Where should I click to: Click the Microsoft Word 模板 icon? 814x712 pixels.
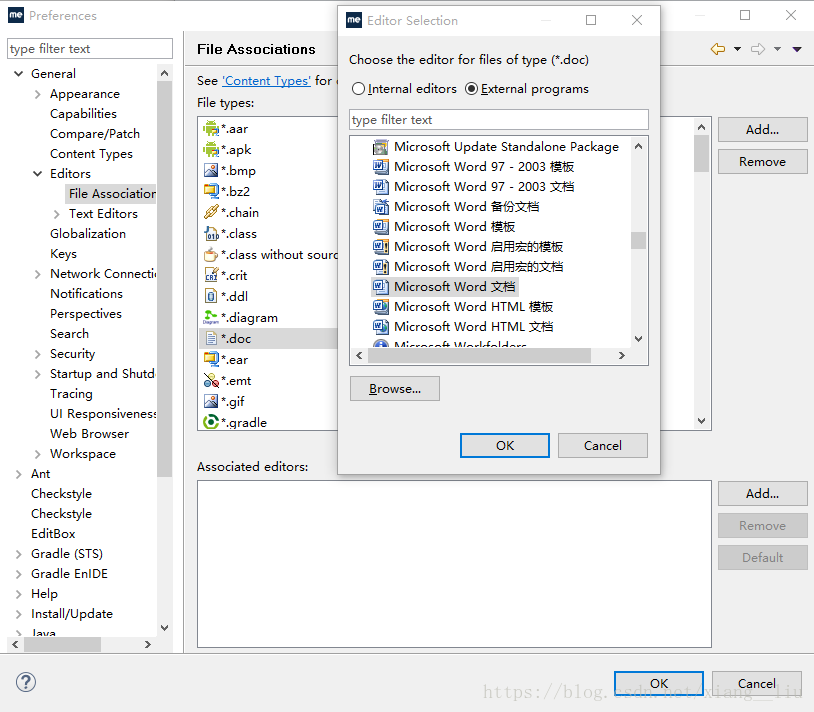(381, 226)
